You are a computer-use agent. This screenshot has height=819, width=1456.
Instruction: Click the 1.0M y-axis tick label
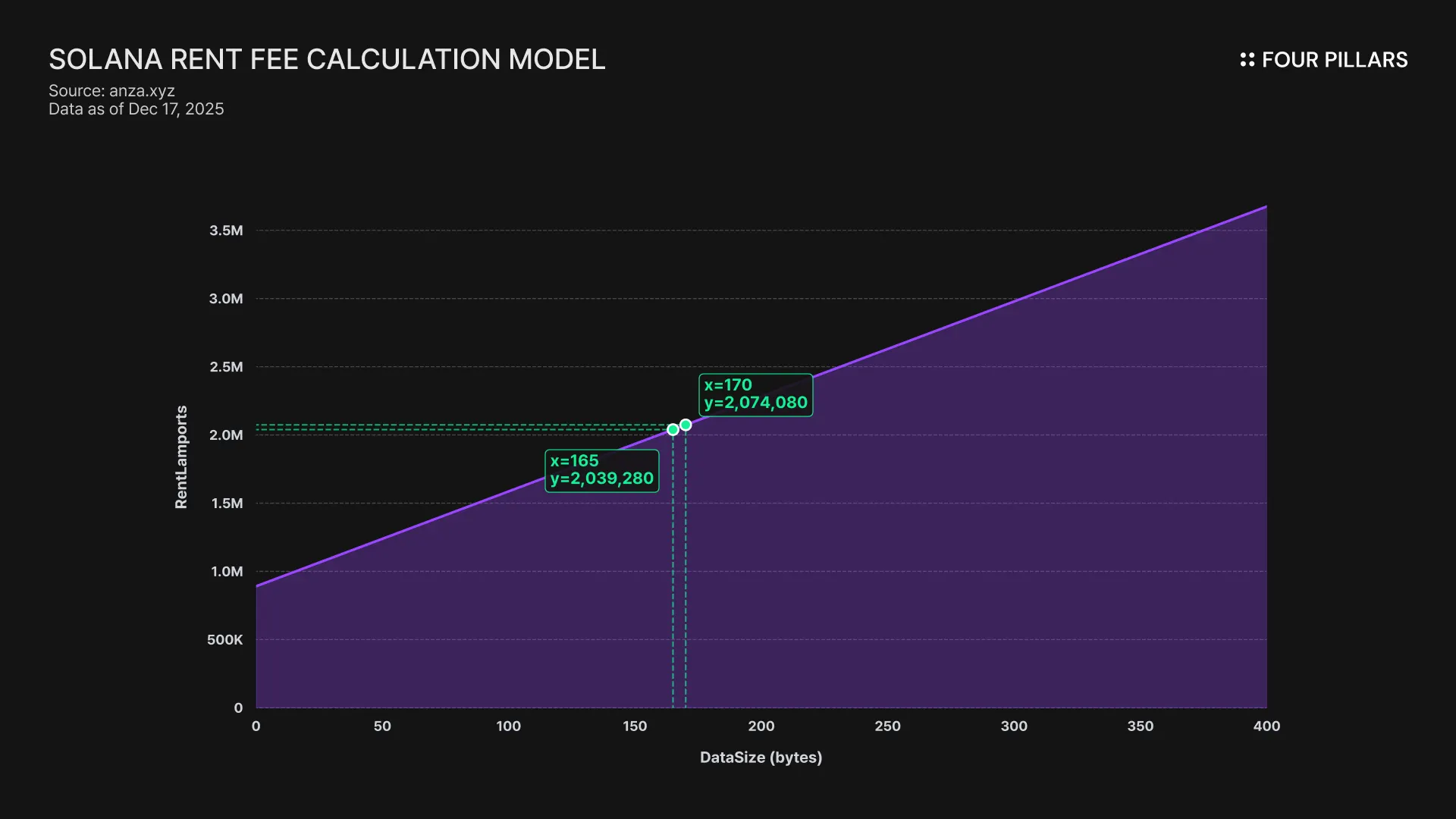[x=227, y=572]
